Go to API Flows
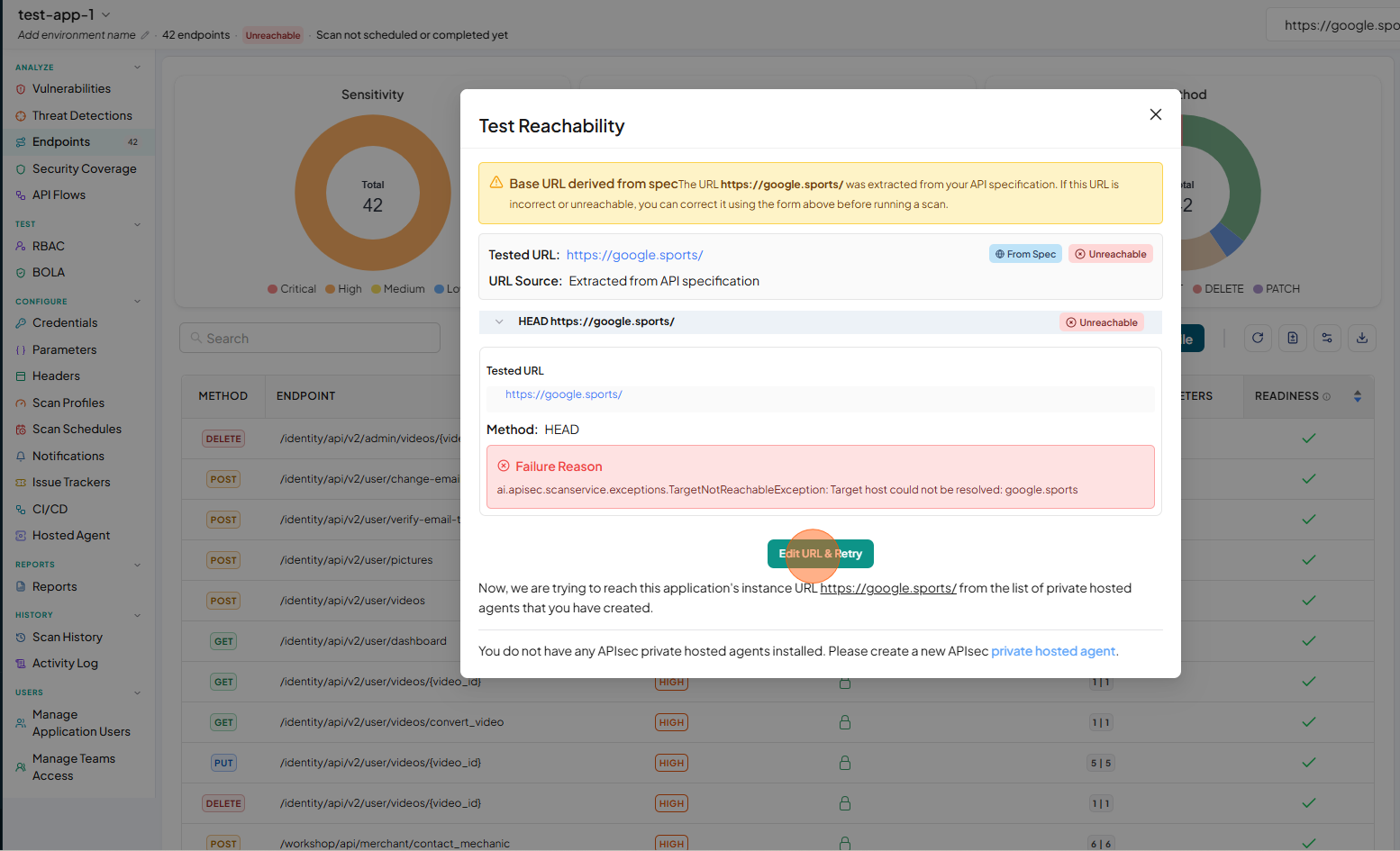Viewport: 1400px width, 851px height. point(59,195)
